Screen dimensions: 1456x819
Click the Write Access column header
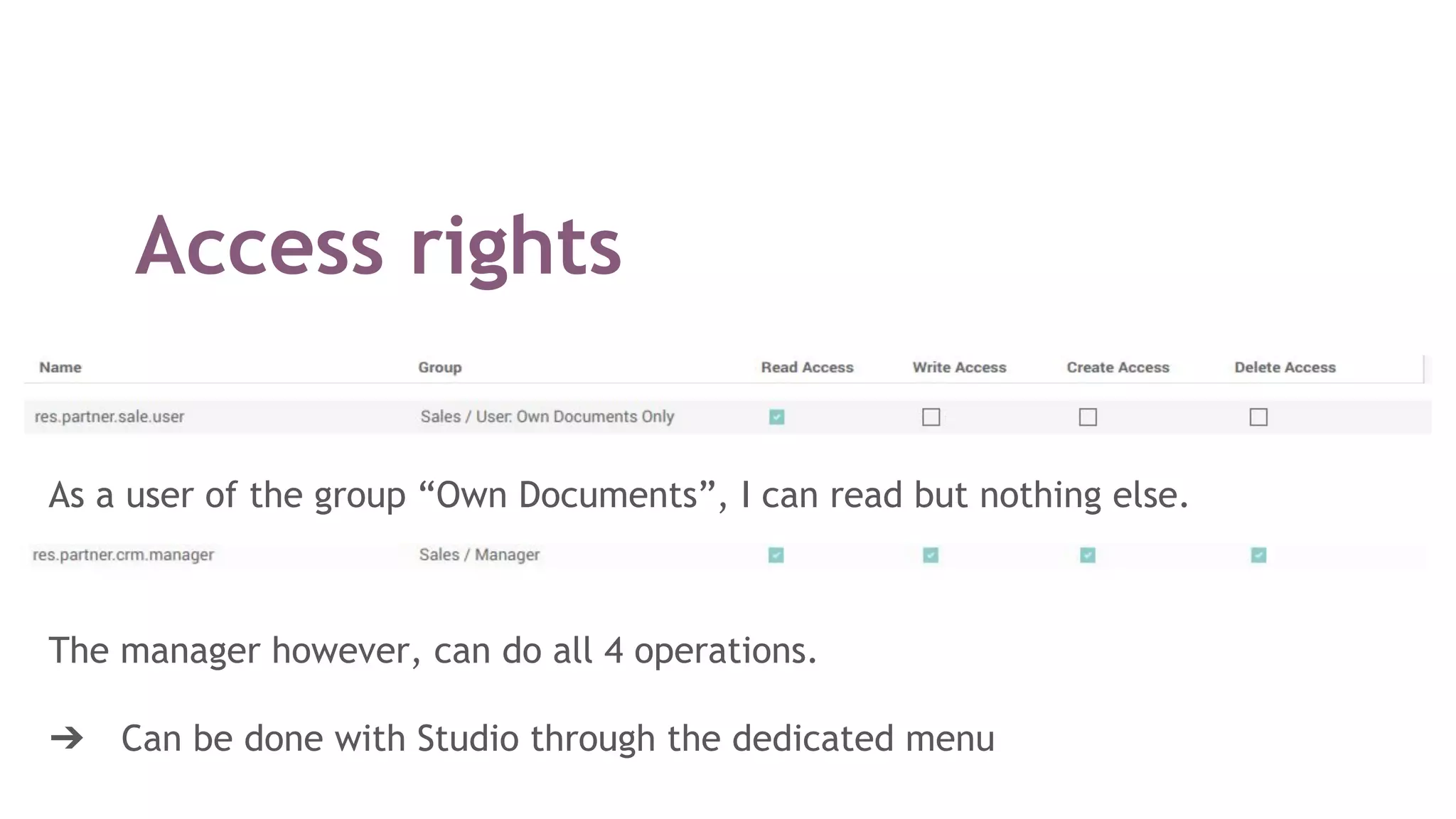pyautogui.click(x=959, y=368)
